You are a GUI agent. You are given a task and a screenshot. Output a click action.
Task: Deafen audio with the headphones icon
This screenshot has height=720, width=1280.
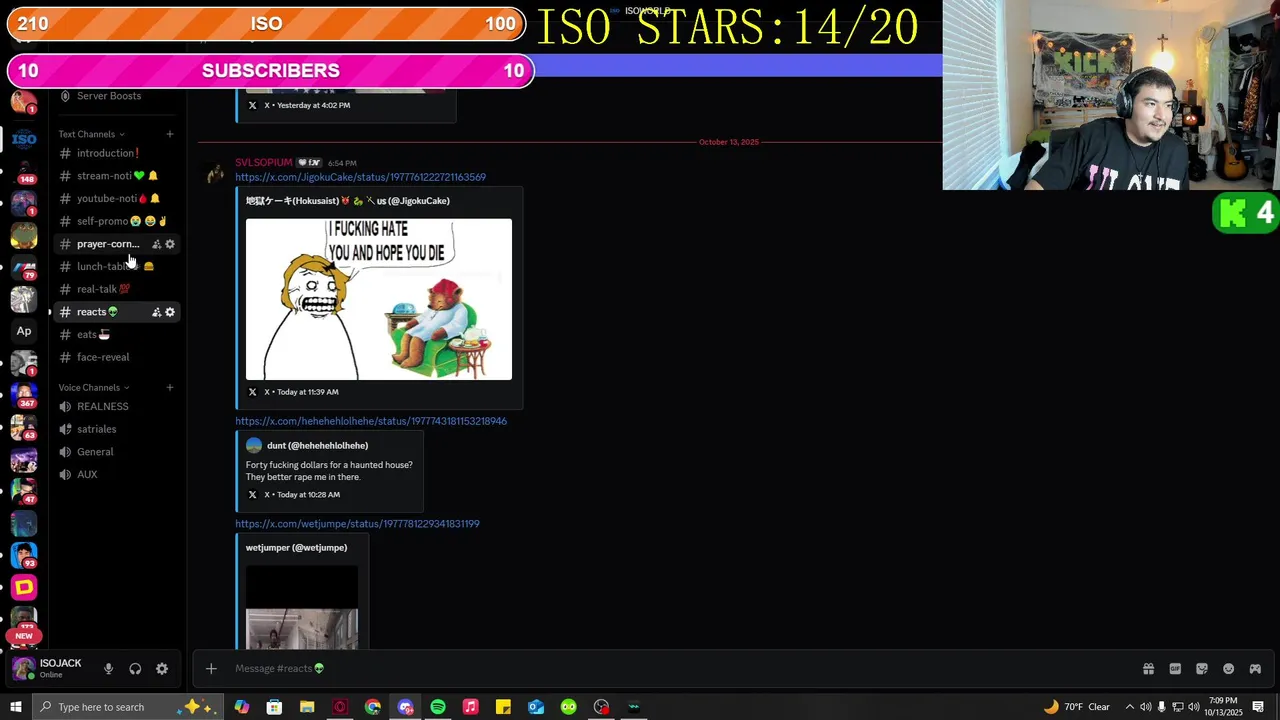pyautogui.click(x=135, y=669)
